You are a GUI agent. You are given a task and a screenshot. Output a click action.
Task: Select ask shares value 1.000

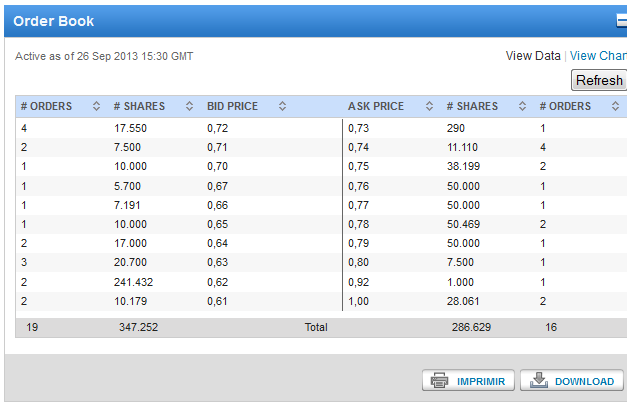[x=460, y=282]
